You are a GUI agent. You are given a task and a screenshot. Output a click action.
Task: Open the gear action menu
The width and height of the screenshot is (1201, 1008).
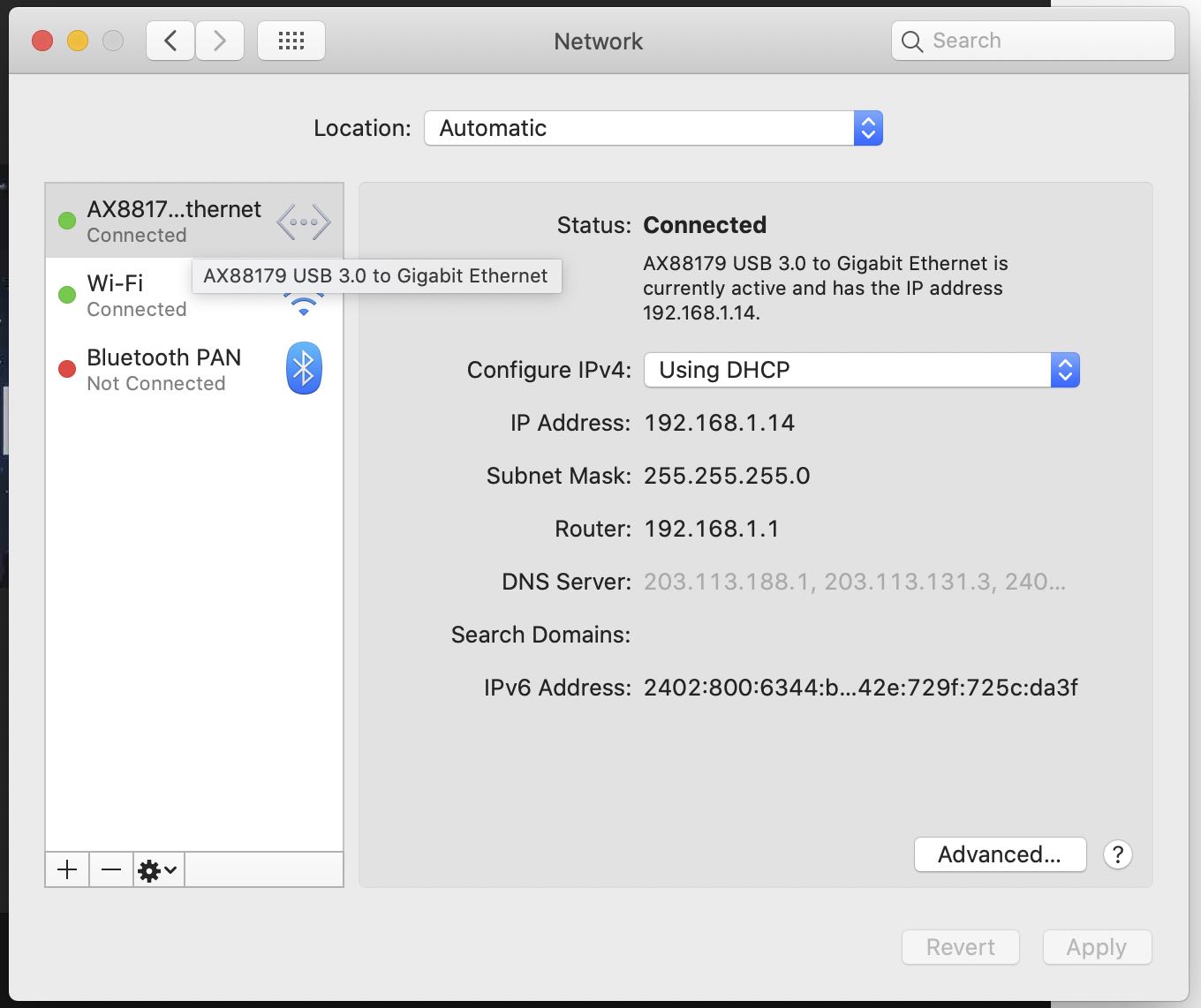(158, 870)
